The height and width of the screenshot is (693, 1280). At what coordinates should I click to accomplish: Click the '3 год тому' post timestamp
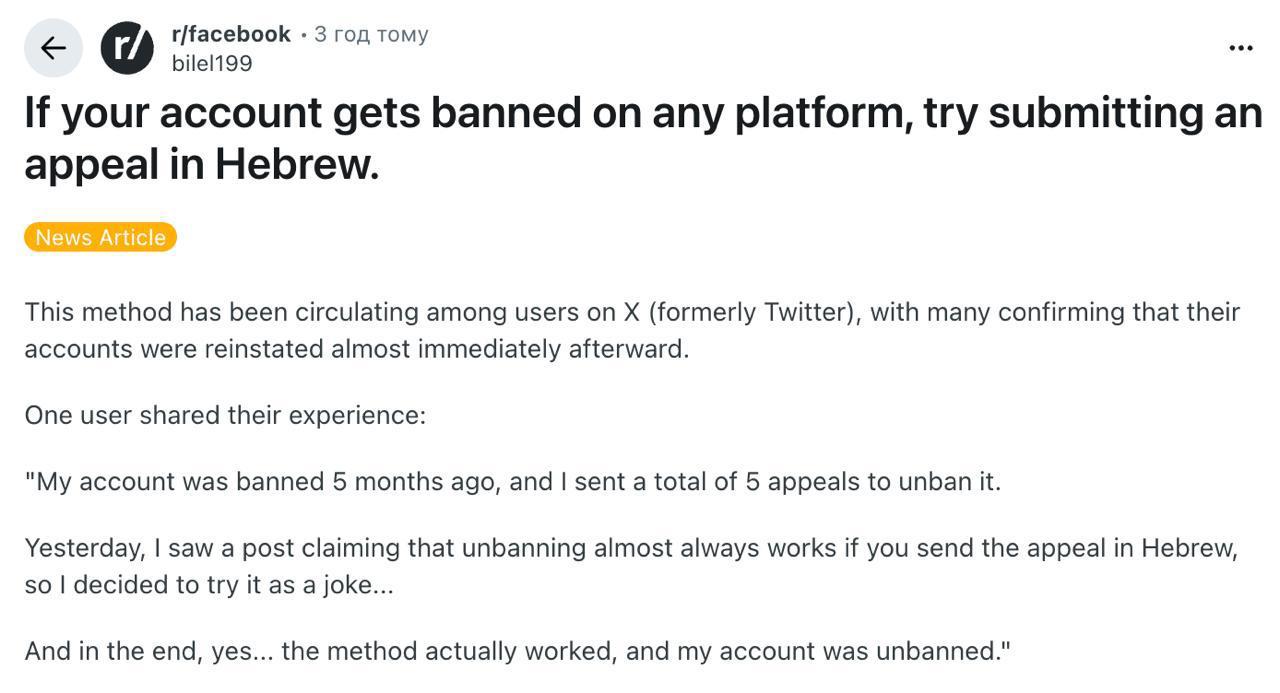pos(371,34)
